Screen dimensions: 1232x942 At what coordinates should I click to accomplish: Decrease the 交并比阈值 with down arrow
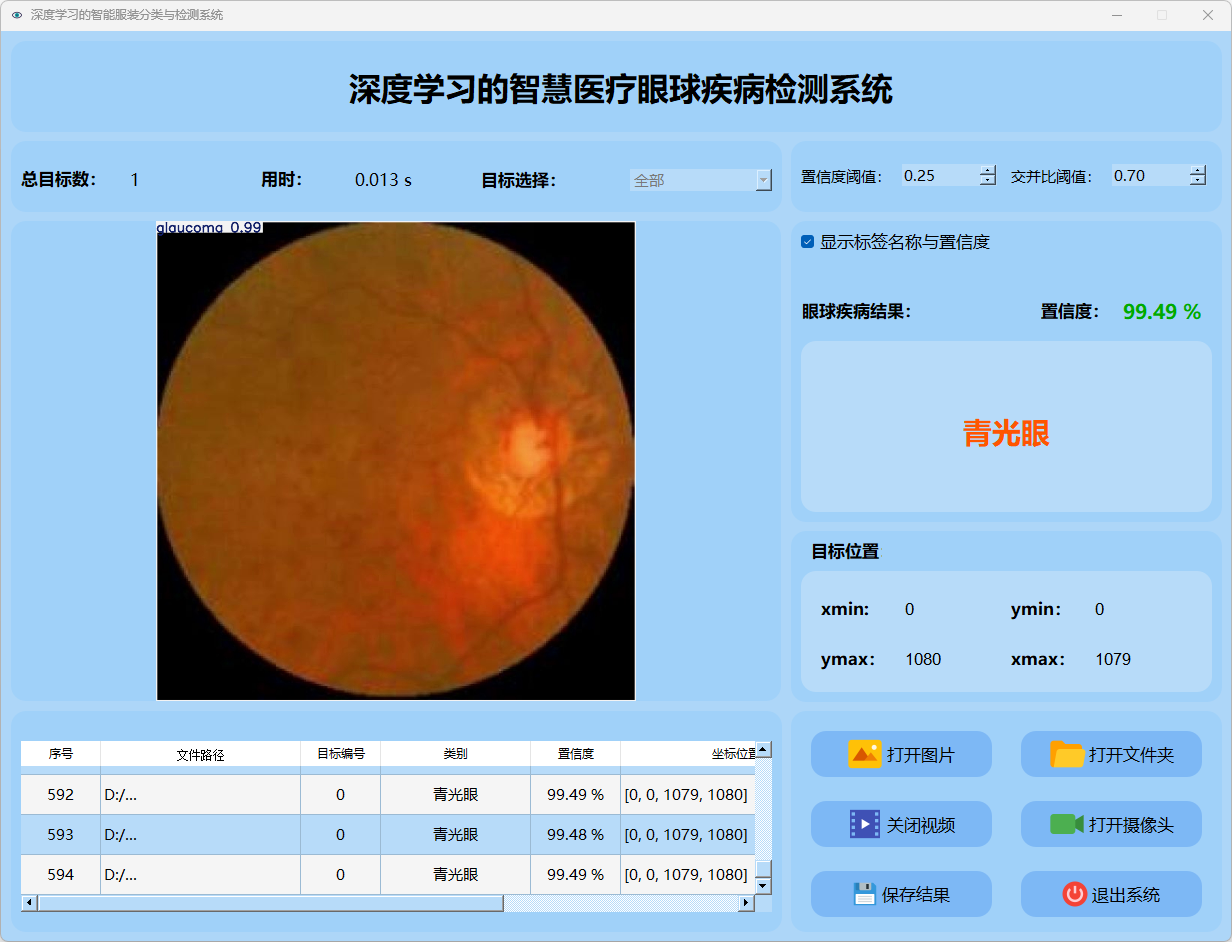point(1198,181)
